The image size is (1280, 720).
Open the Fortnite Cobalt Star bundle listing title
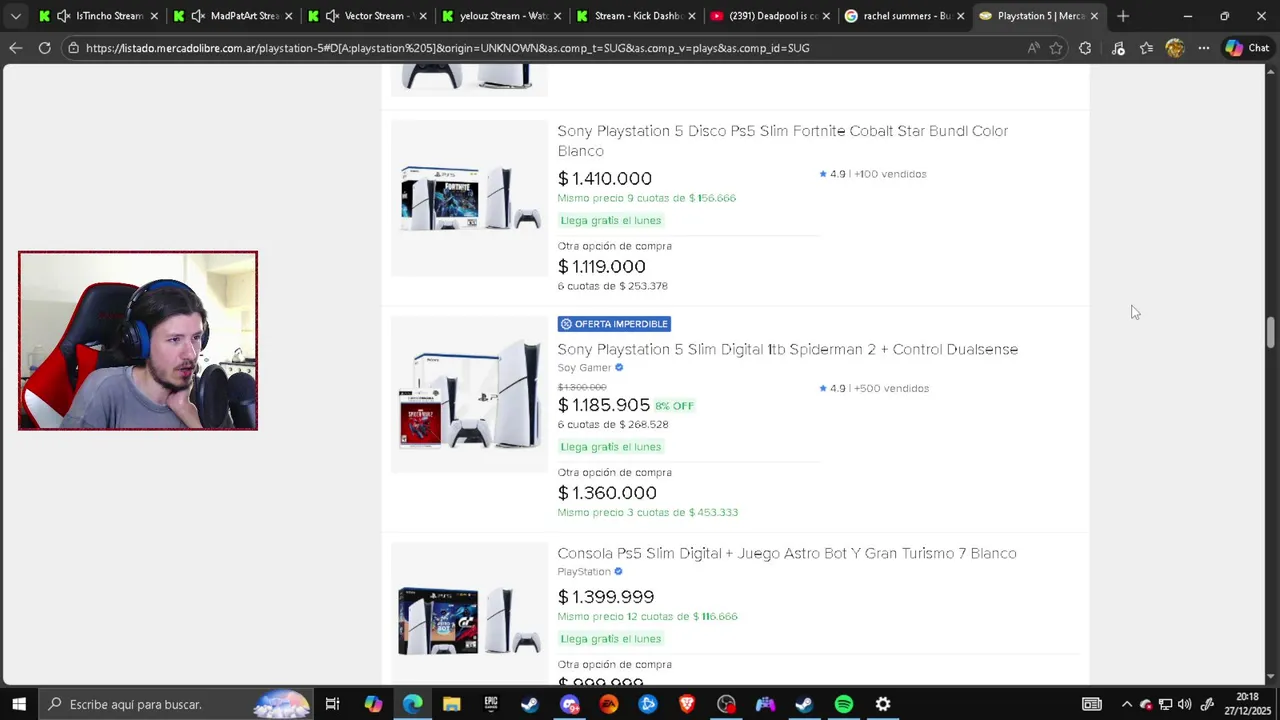coord(782,141)
